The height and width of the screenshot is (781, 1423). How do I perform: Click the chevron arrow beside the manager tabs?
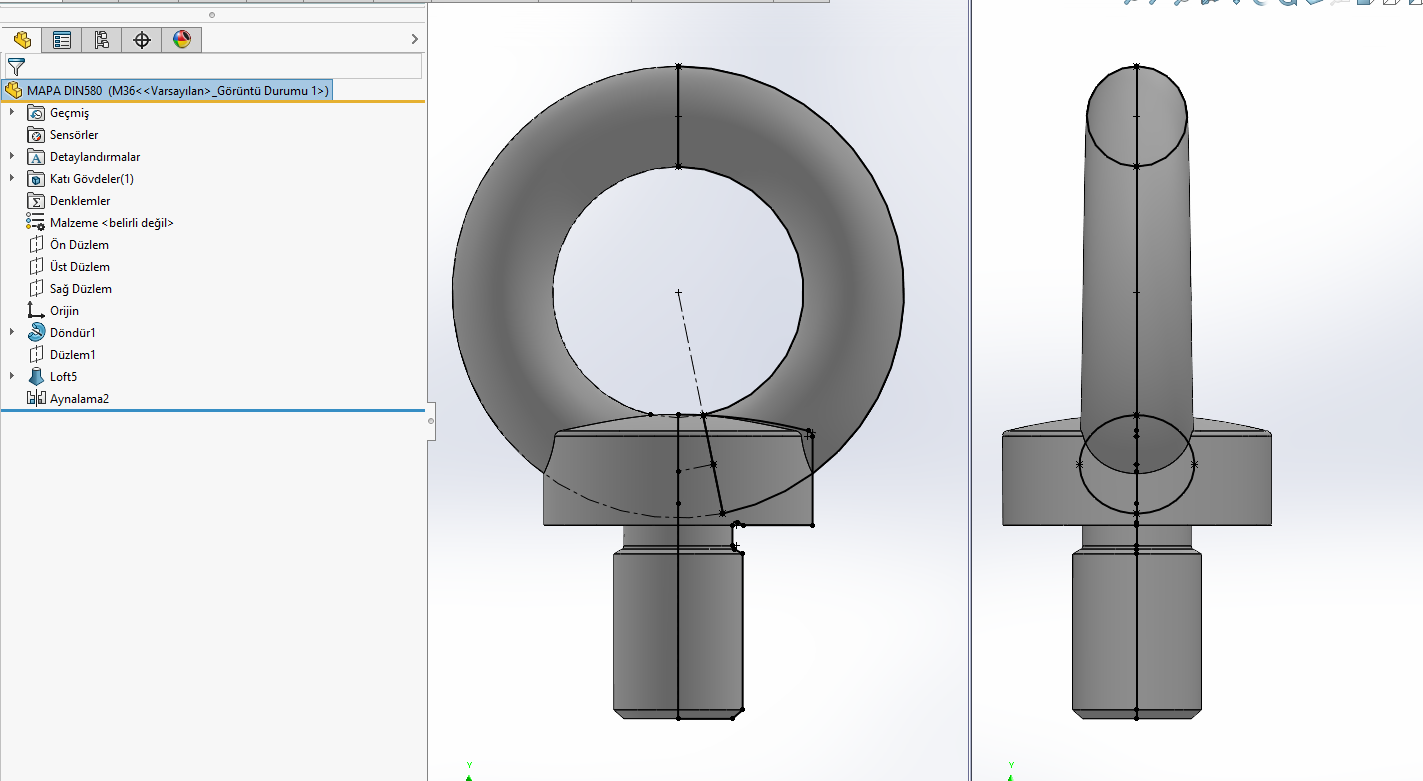(414, 39)
